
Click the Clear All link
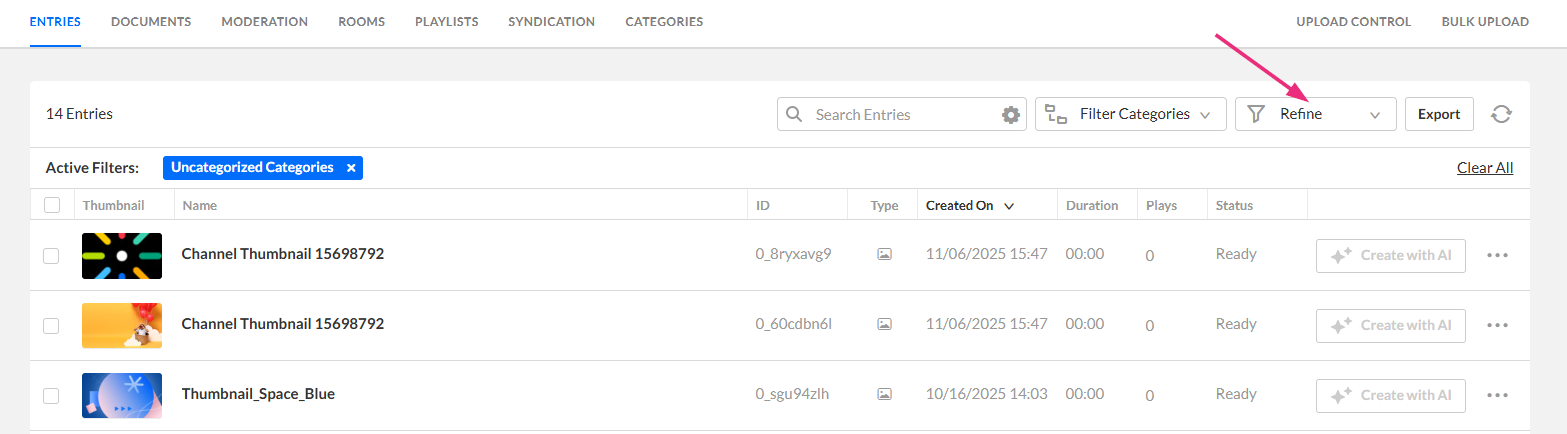point(1485,168)
